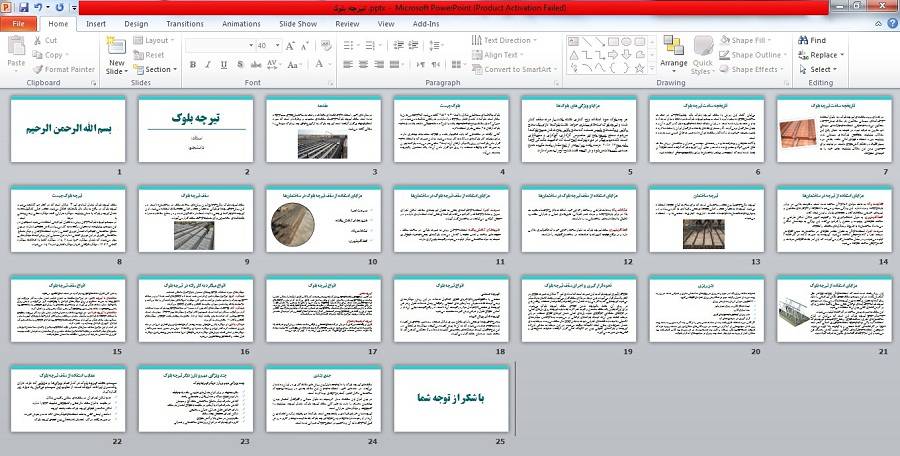
Task: Open the View tab
Action: pyautogui.click(x=386, y=24)
